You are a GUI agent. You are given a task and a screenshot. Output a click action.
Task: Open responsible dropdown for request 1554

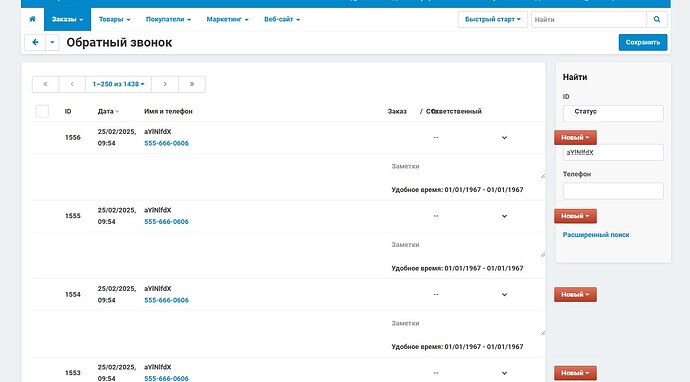point(504,294)
